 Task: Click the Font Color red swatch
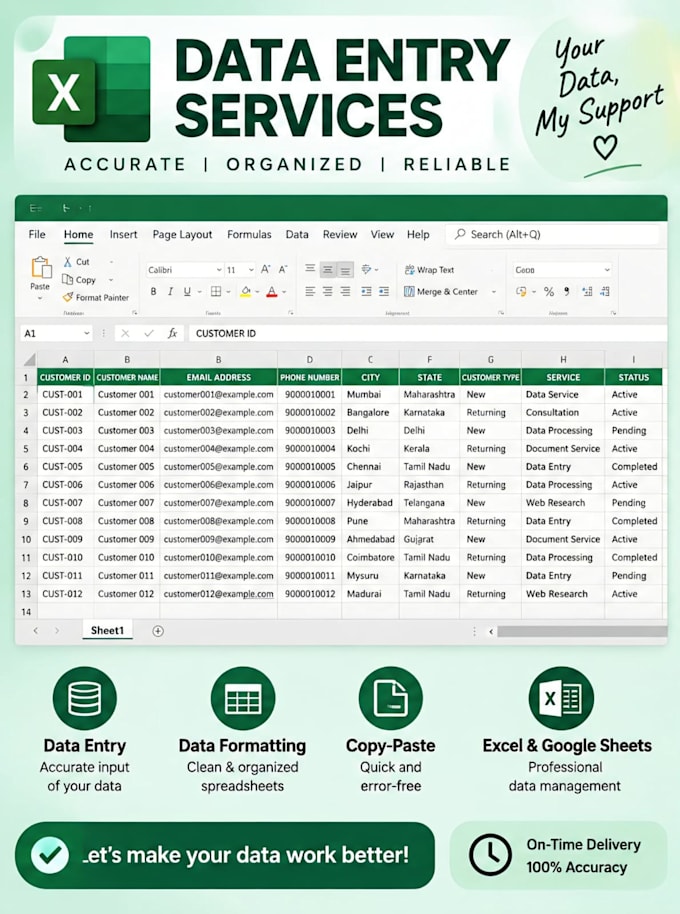coord(272,291)
